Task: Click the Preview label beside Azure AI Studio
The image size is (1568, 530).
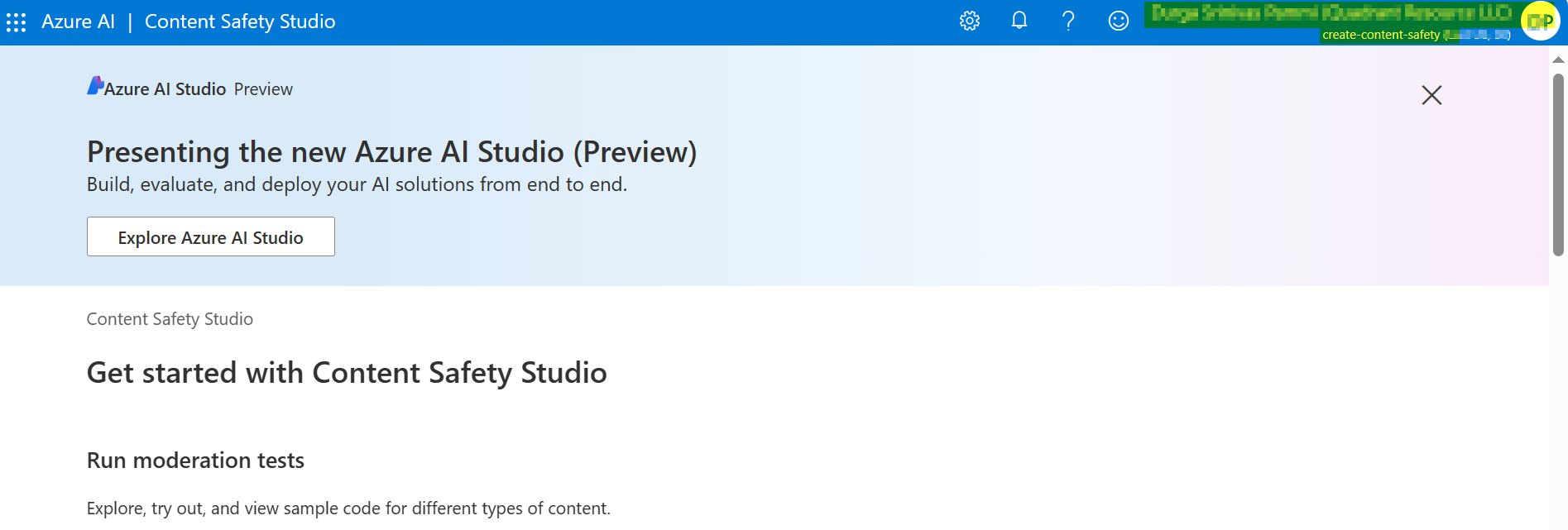Action: 263,89
